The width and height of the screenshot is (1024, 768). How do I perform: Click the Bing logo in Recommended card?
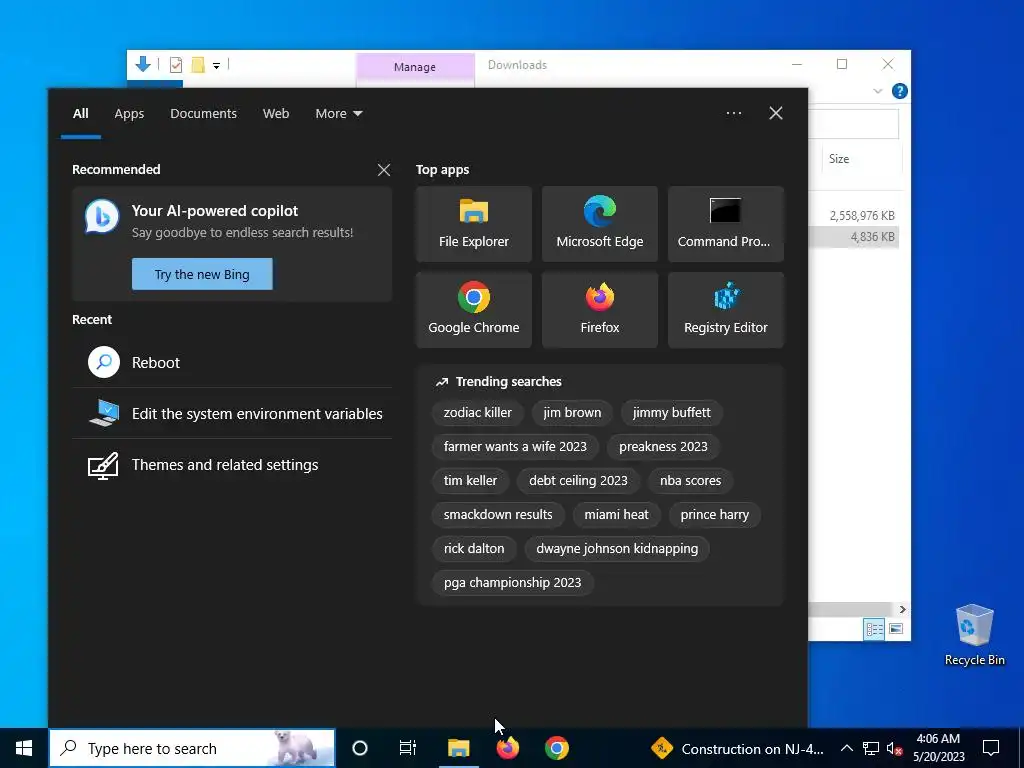click(102, 217)
